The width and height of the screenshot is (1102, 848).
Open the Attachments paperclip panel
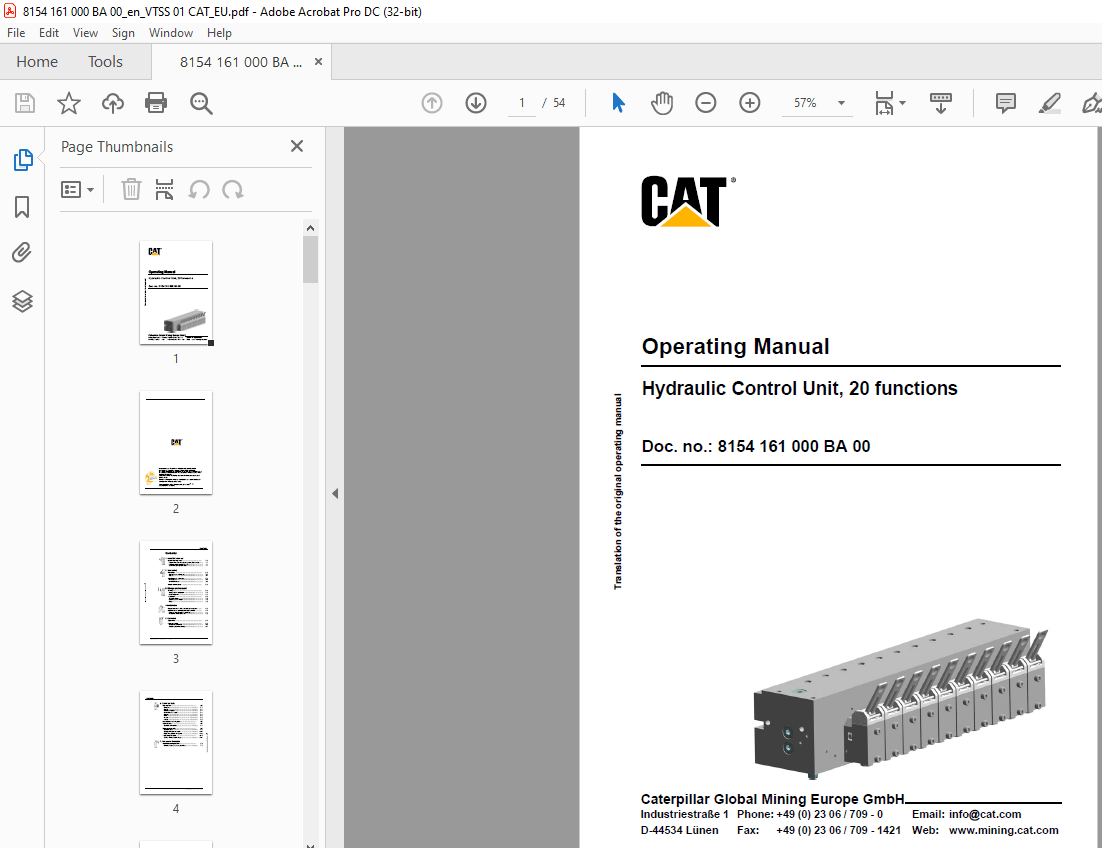(22, 253)
